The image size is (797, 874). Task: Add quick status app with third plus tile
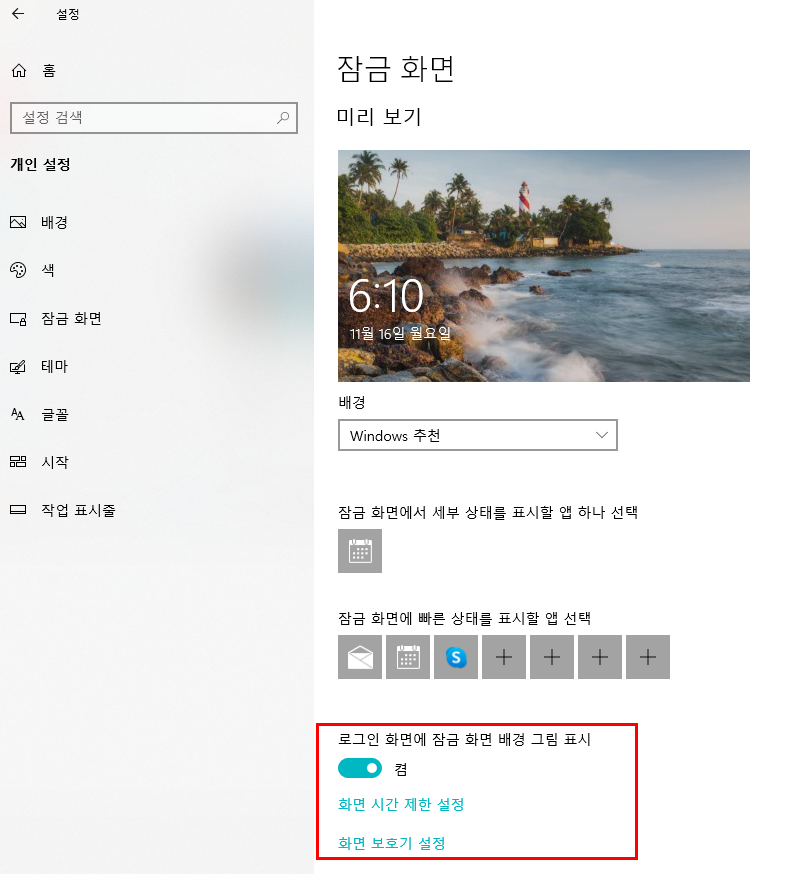[x=600, y=657]
